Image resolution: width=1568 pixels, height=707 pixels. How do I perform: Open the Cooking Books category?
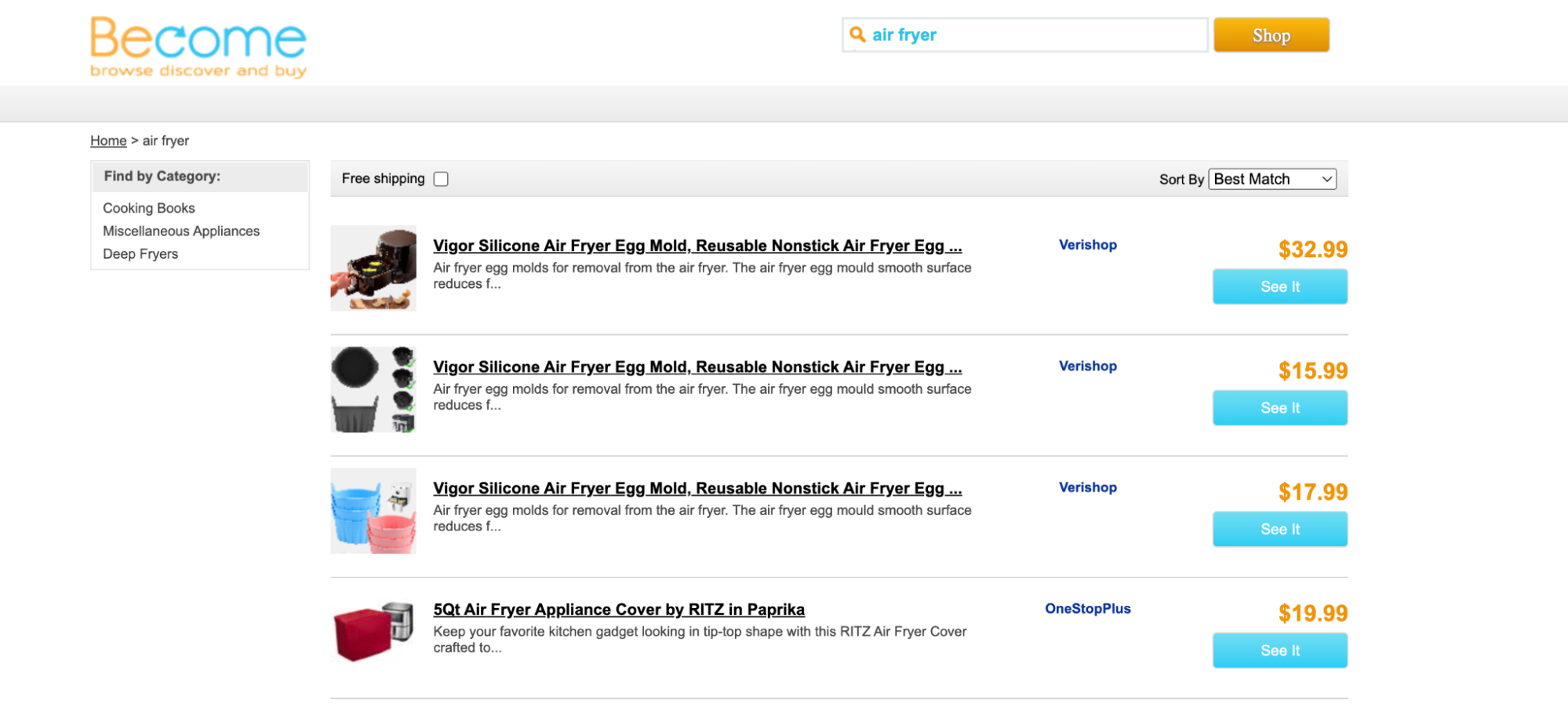(x=149, y=208)
